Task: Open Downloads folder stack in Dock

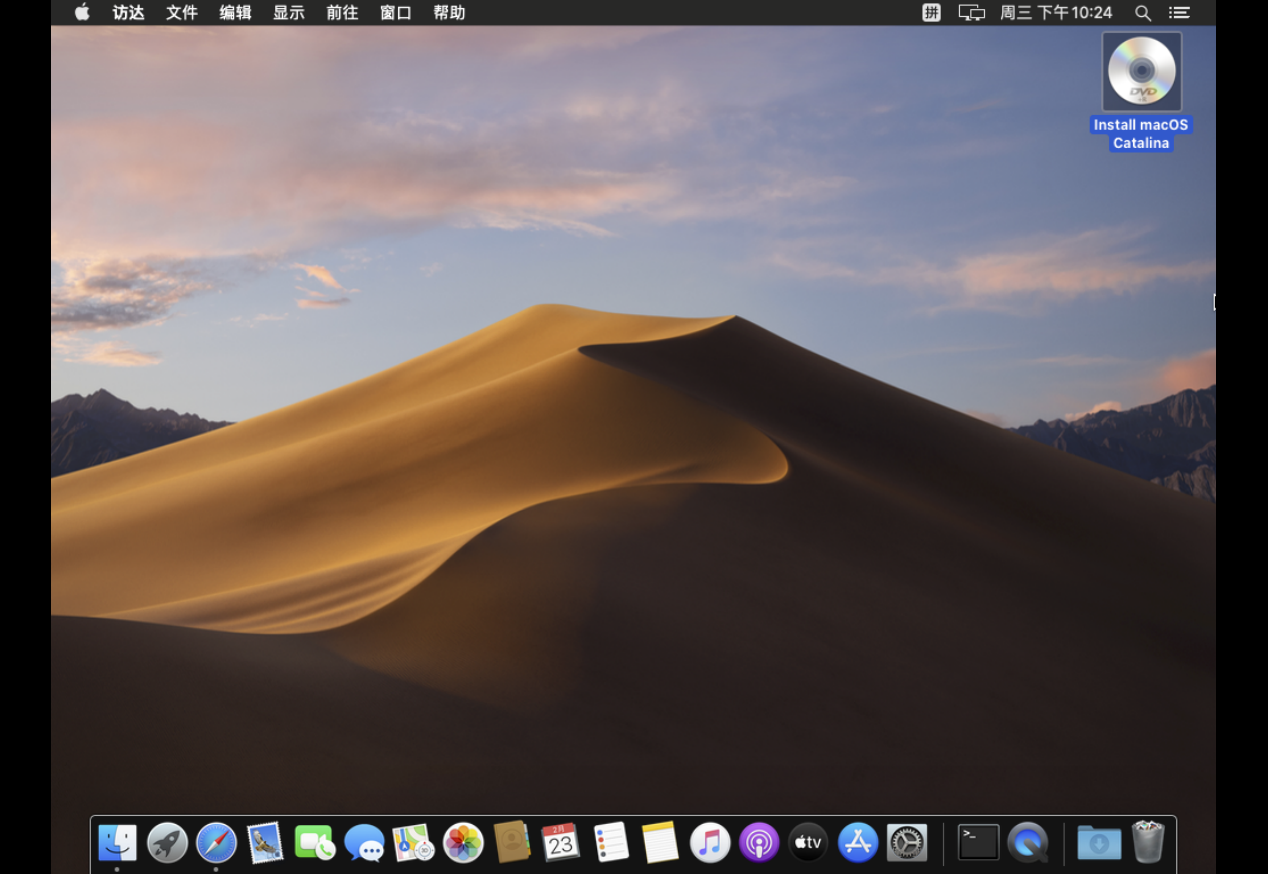Action: 1099,843
